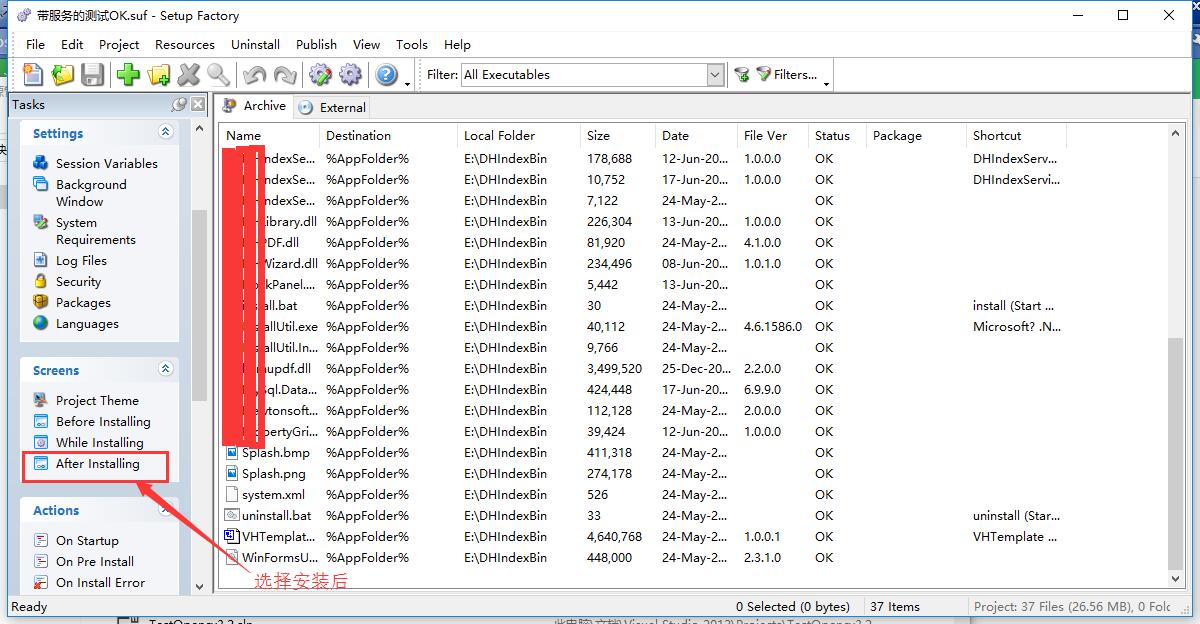Collapse the Settings section chevron
Image resolution: width=1200 pixels, height=624 pixels.
coord(166,132)
